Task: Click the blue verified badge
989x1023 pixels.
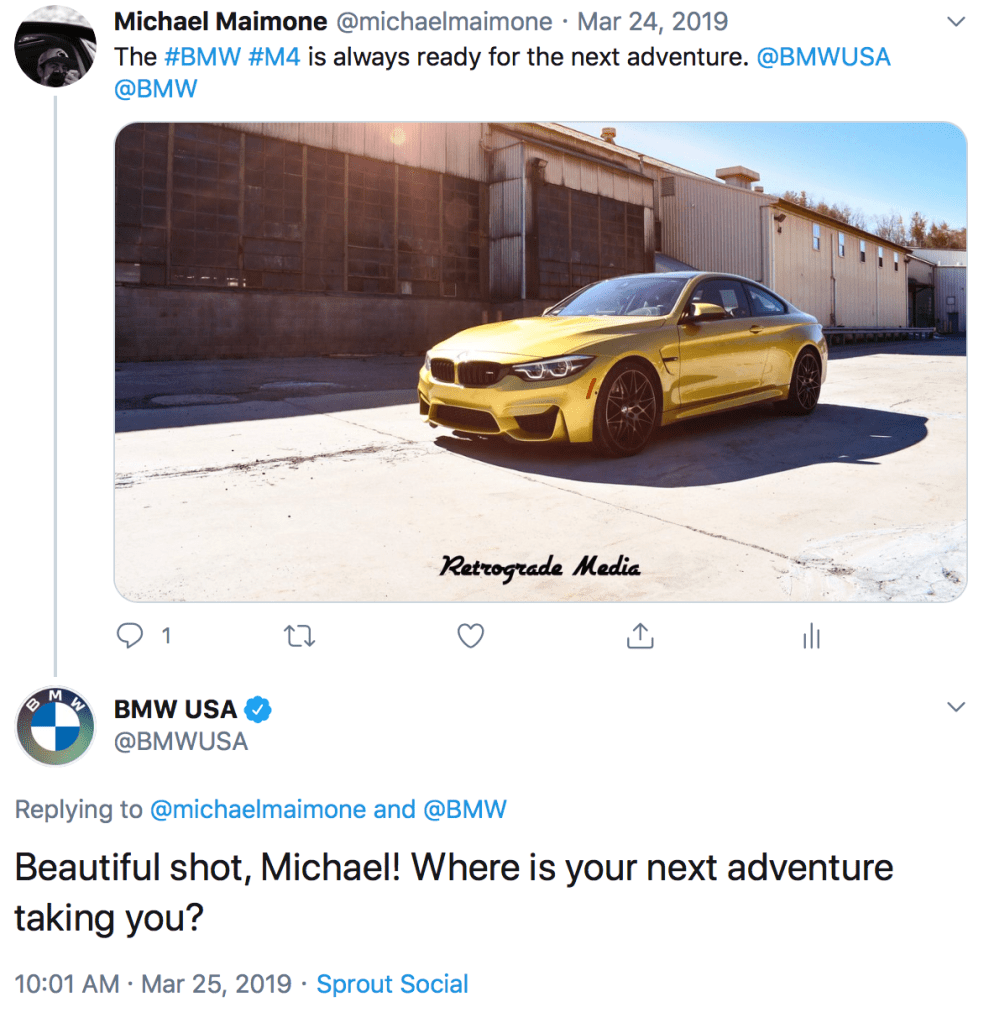Action: click(260, 710)
